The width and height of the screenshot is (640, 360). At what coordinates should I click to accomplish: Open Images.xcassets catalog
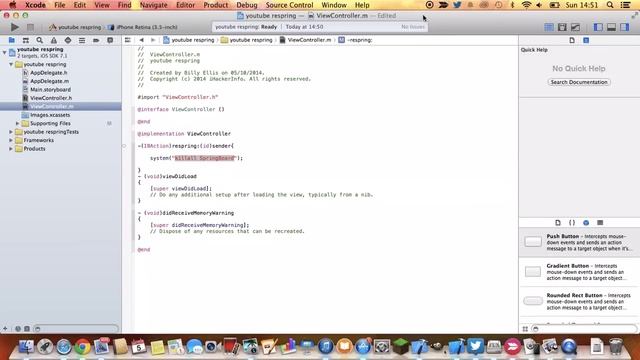pyautogui.click(x=50, y=115)
